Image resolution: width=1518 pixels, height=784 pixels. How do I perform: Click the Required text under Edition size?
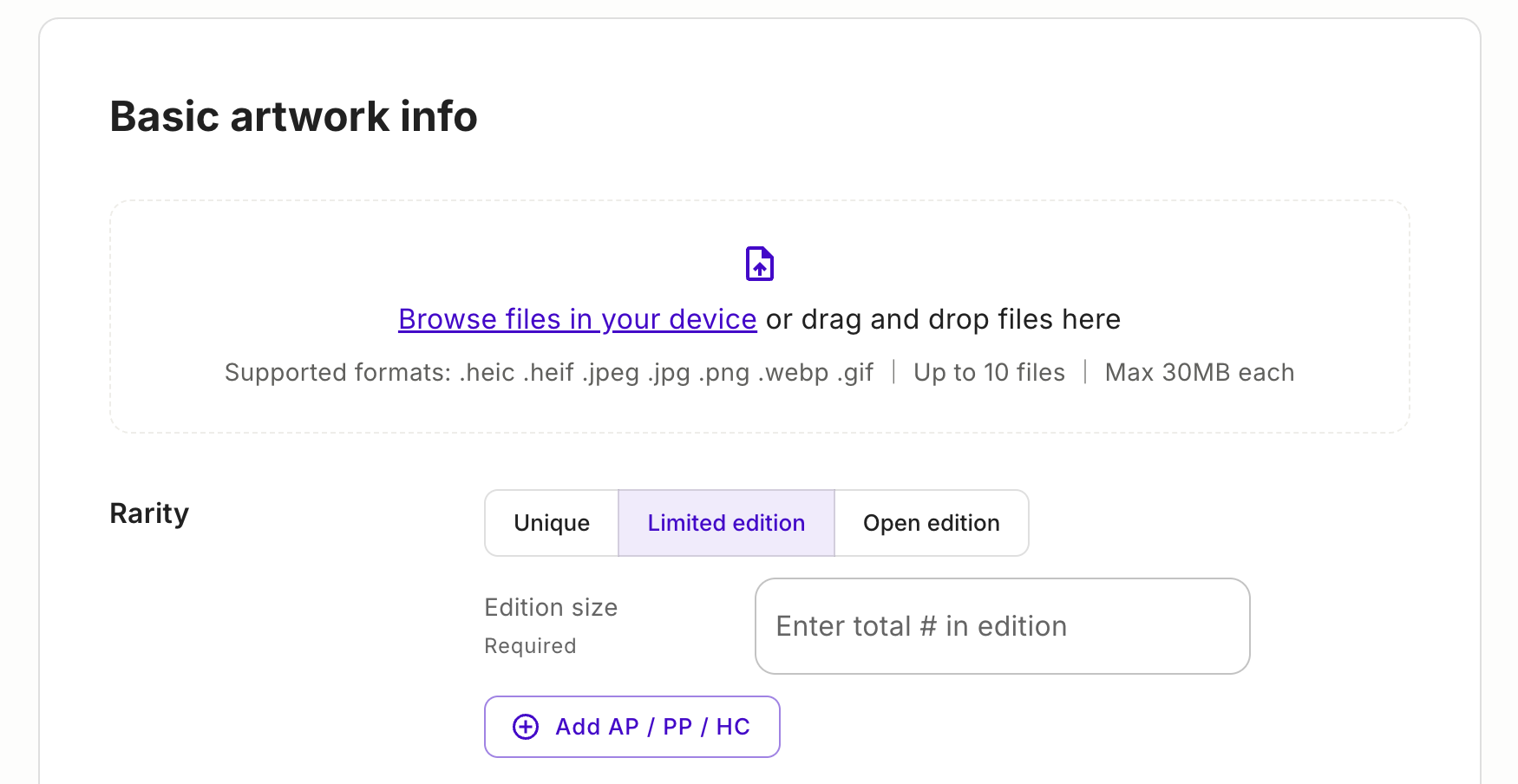click(530, 646)
